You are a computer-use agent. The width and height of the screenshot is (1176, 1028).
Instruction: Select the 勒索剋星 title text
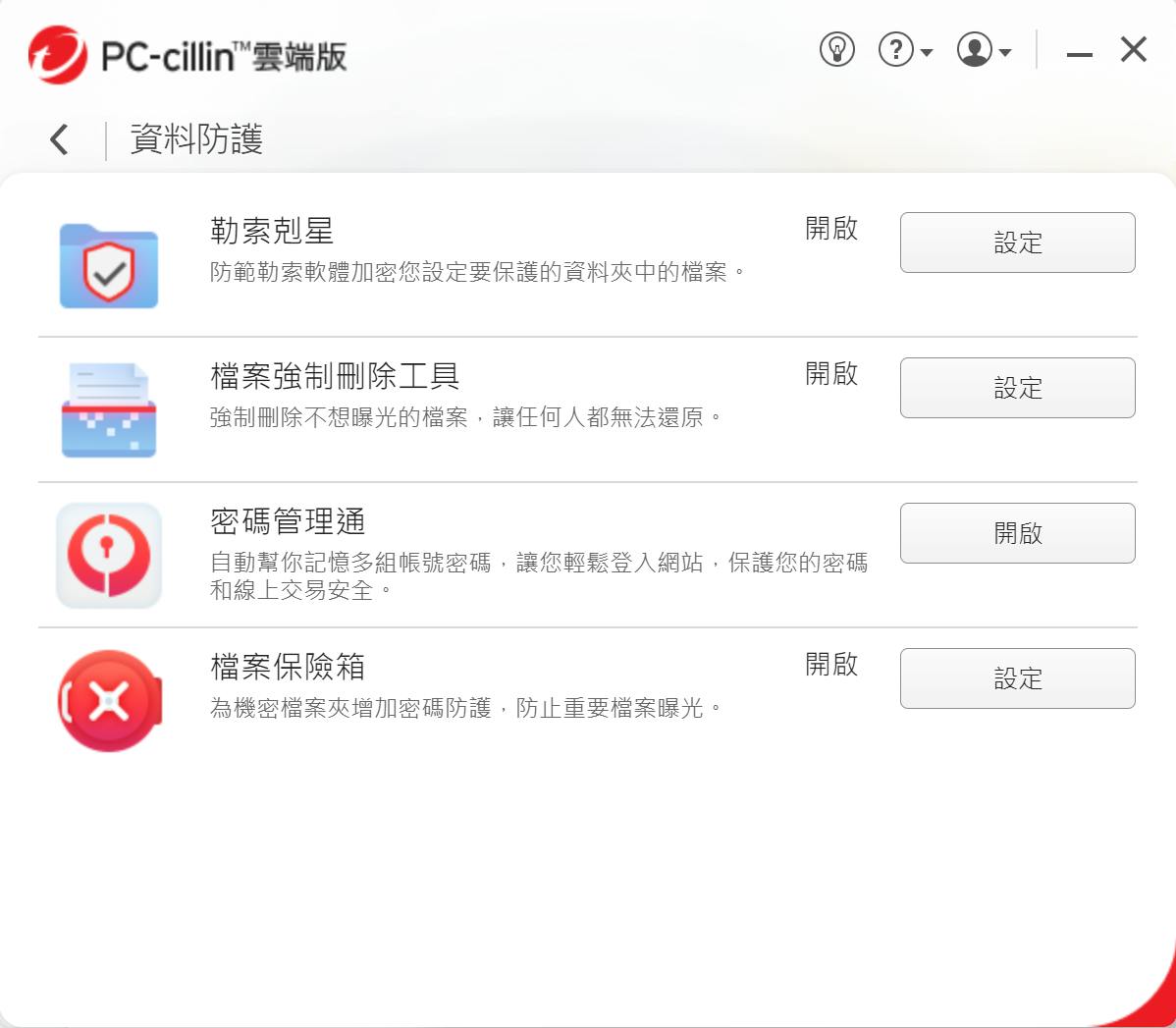tap(272, 231)
